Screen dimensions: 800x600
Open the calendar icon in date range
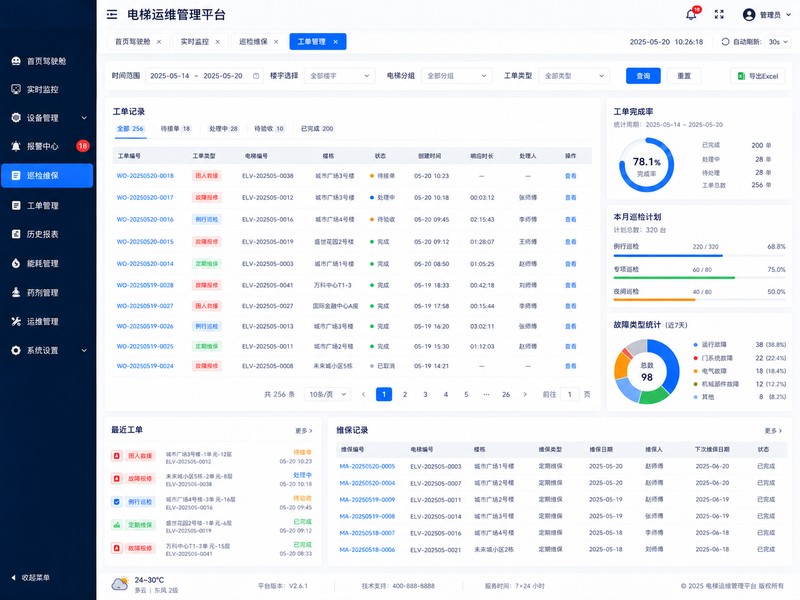click(256, 76)
